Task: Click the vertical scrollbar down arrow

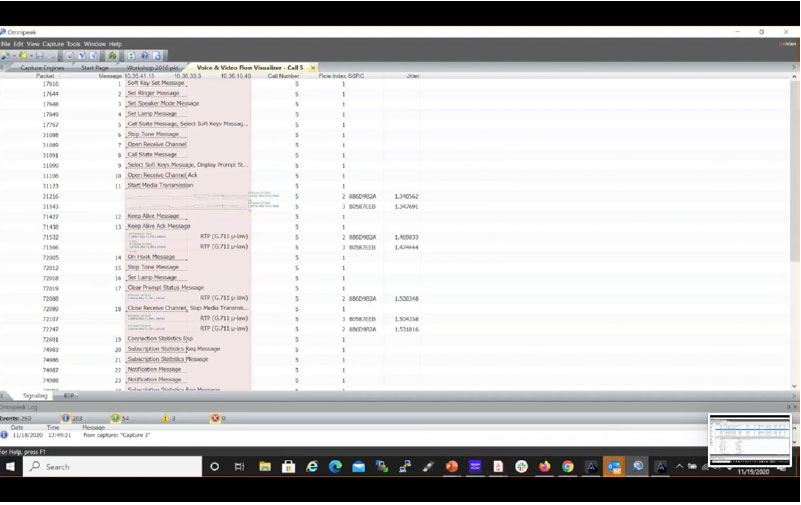Action: (x=795, y=386)
